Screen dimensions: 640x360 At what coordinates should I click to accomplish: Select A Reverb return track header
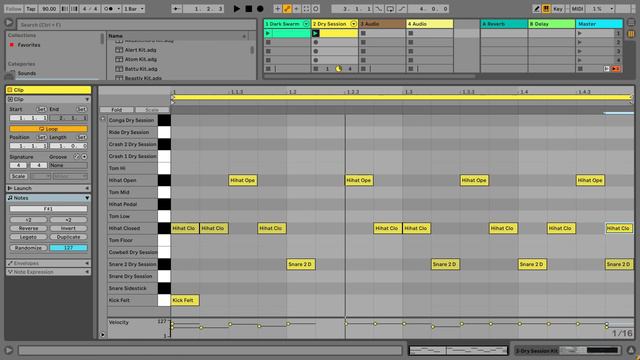click(504, 24)
